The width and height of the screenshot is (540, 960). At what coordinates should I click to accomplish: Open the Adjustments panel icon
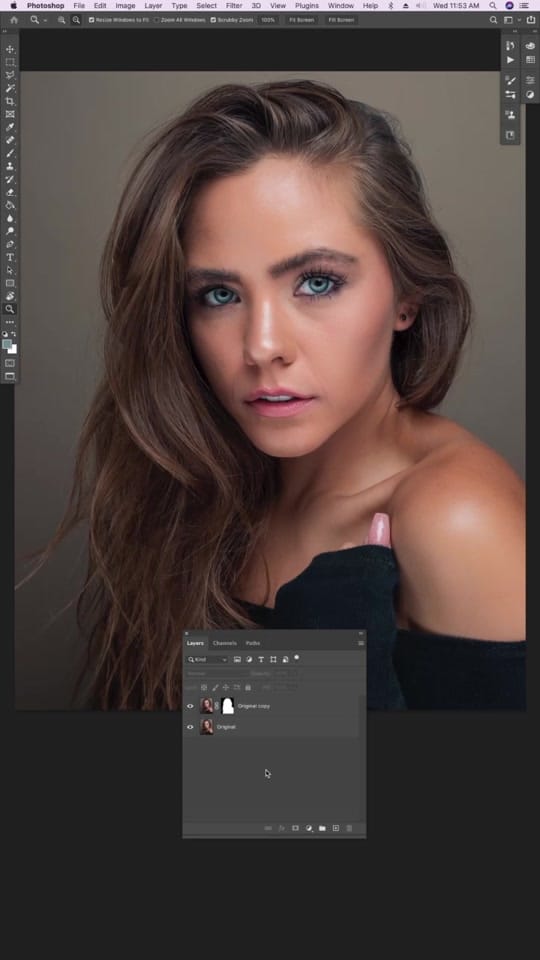tap(530, 95)
